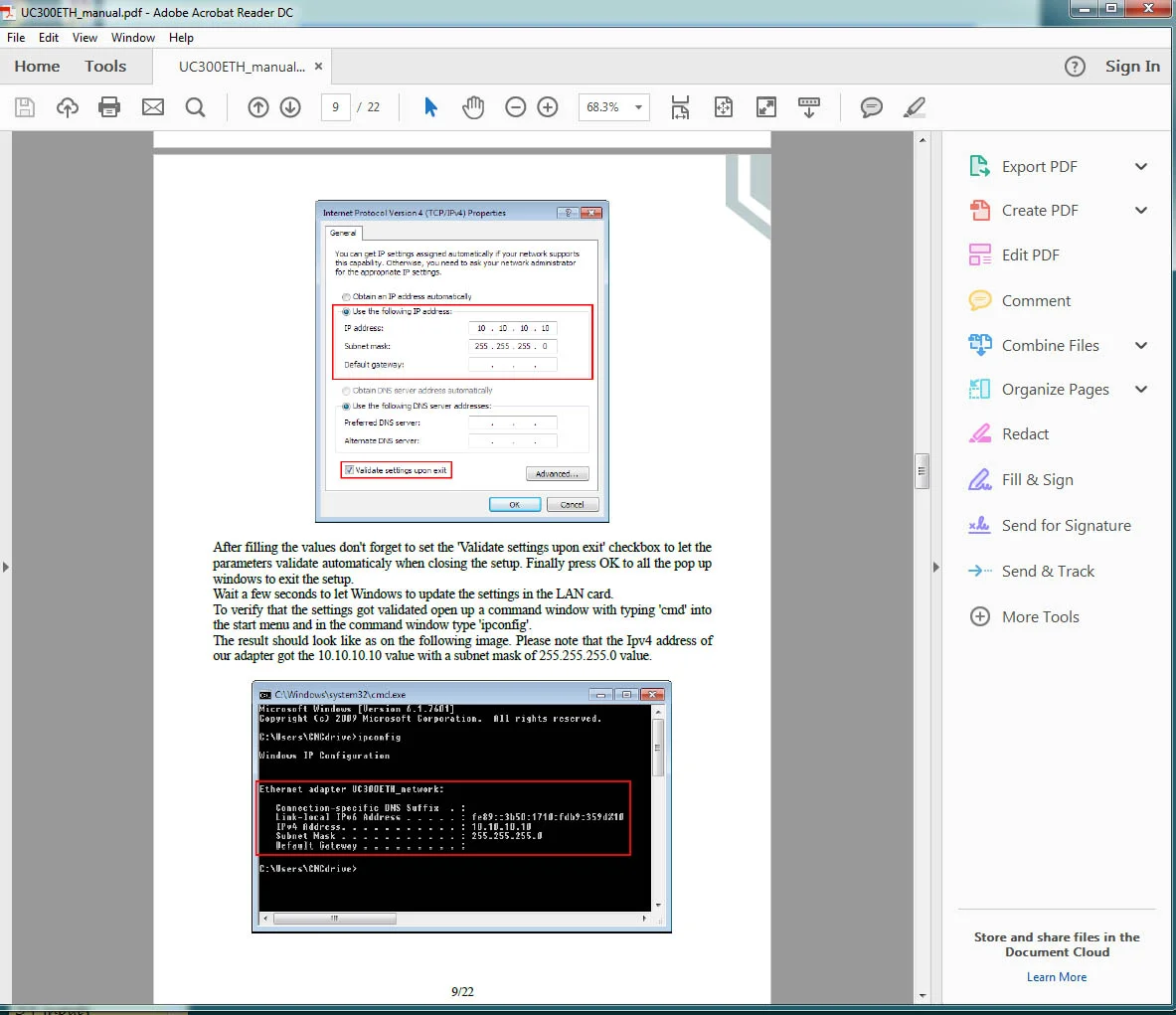Open the Help question mark icon

1075,67
